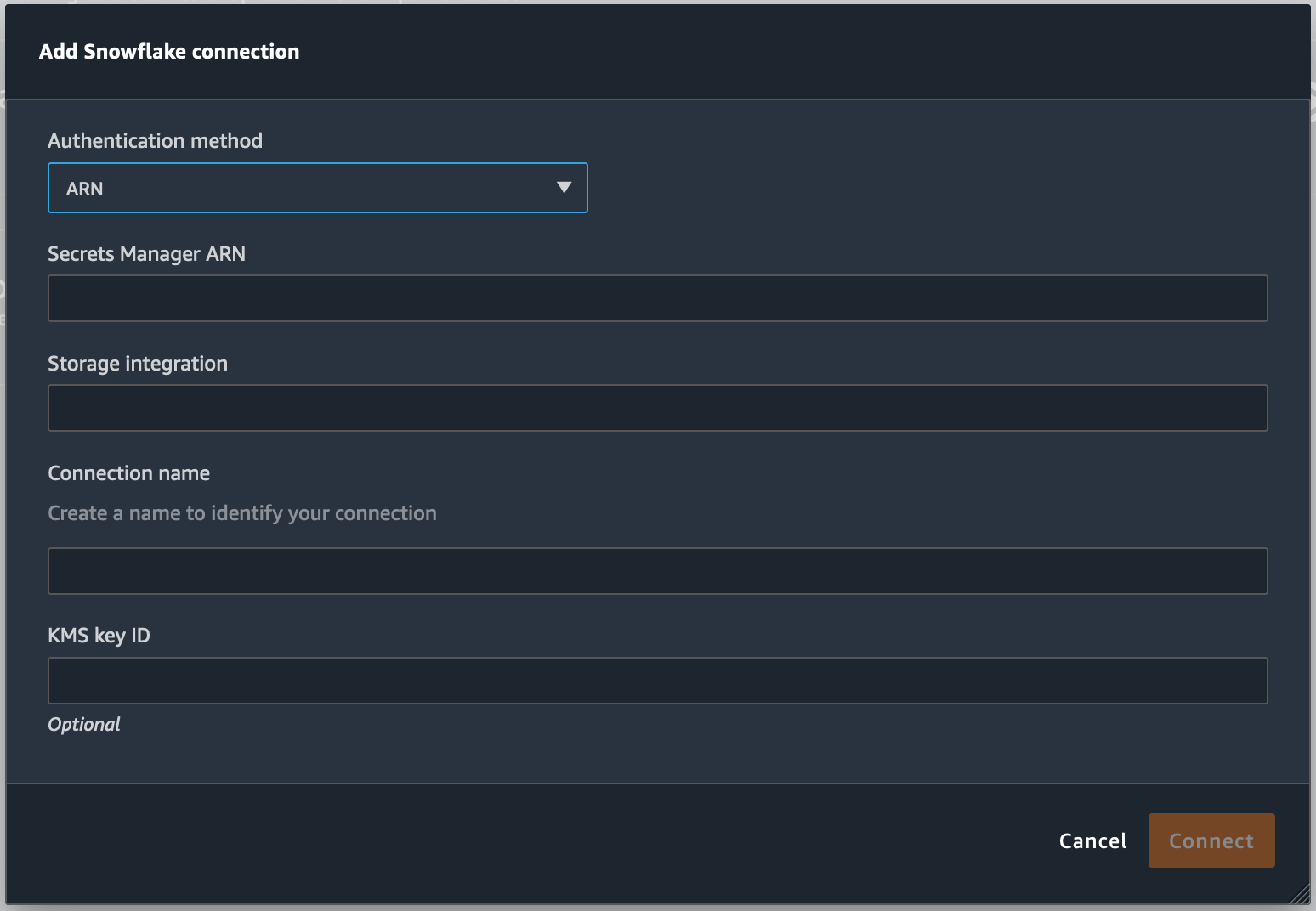
Task: Click the selected ARN value text
Action: [x=85, y=189]
